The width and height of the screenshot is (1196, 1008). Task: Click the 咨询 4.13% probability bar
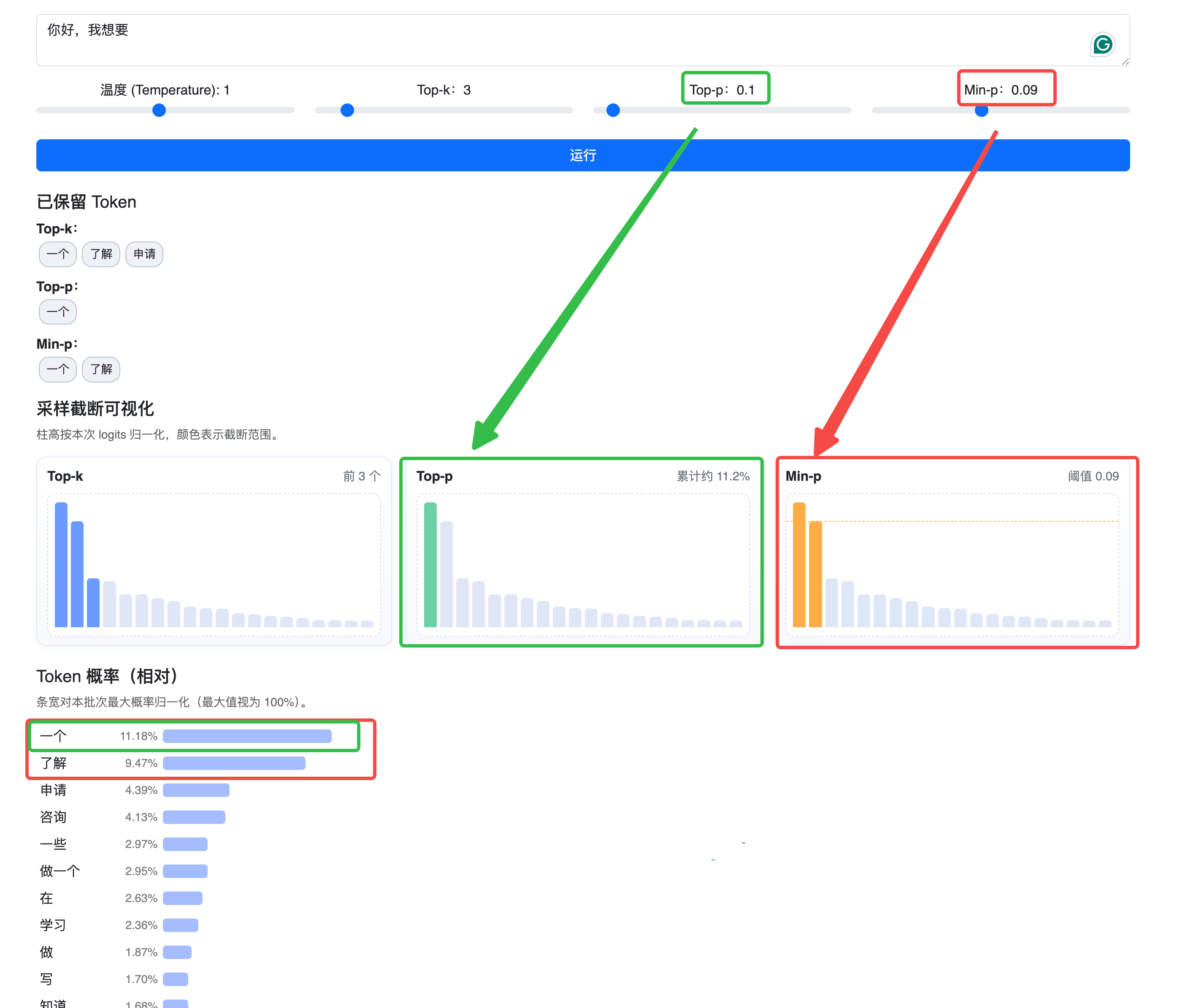point(194,817)
